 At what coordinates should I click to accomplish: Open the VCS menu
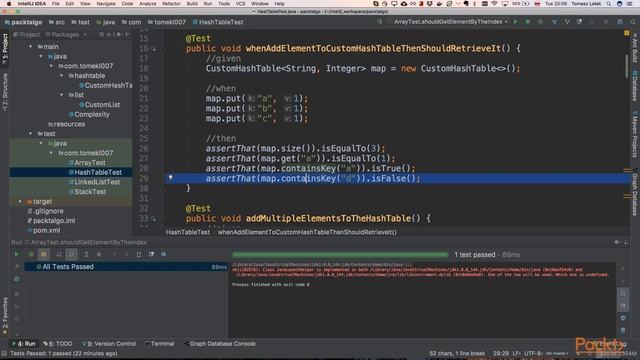[x=240, y=4]
